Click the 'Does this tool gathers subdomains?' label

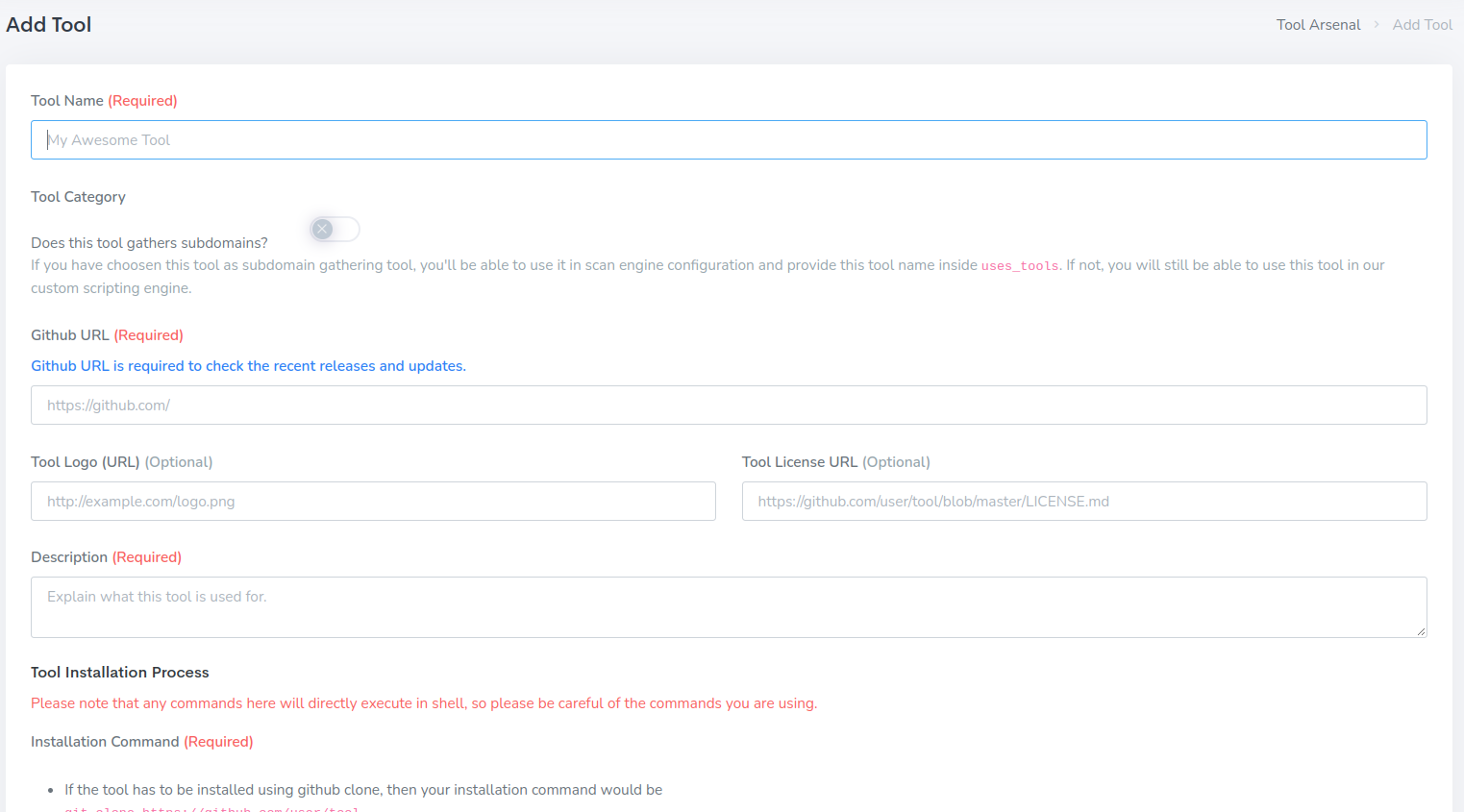coord(149,243)
